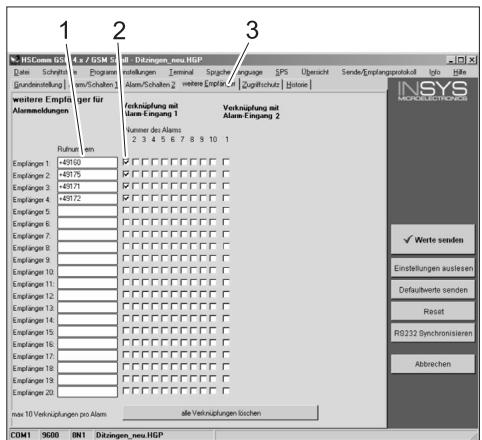
Task: Switch to the Zugriffschutz tab
Action: (261, 85)
